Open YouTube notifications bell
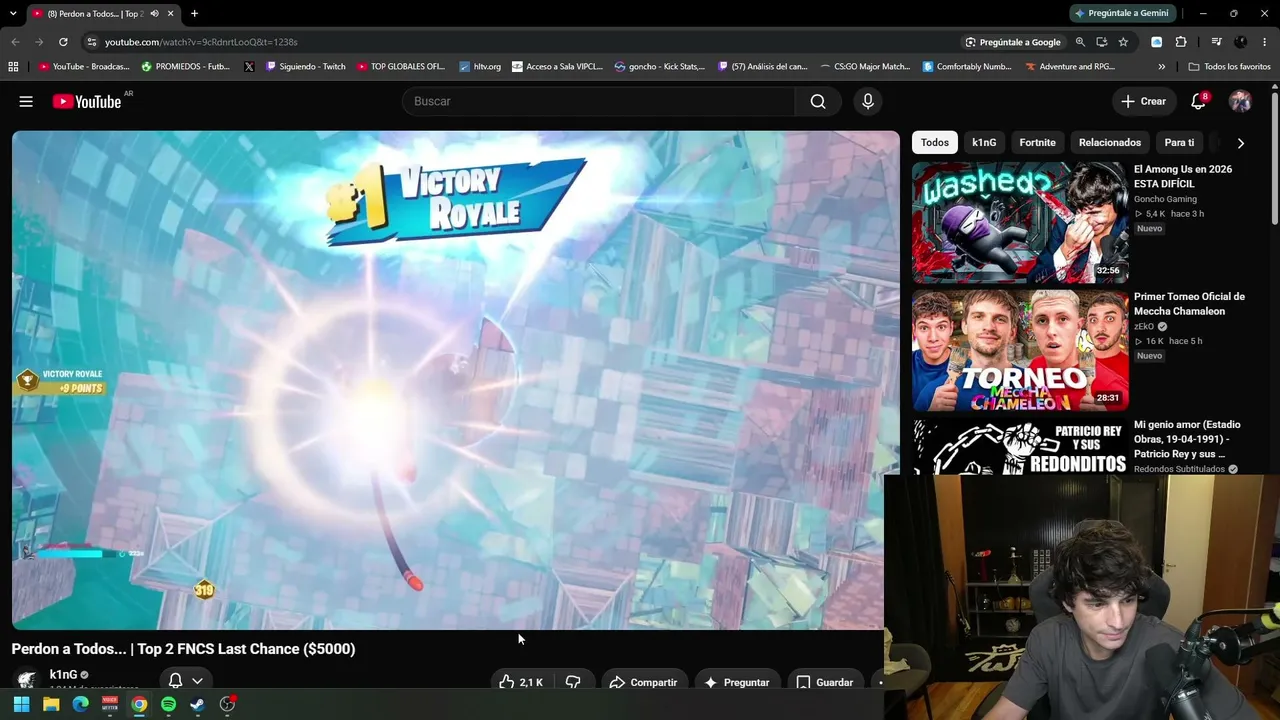Screen dimensions: 1280x720 [x=1198, y=101]
